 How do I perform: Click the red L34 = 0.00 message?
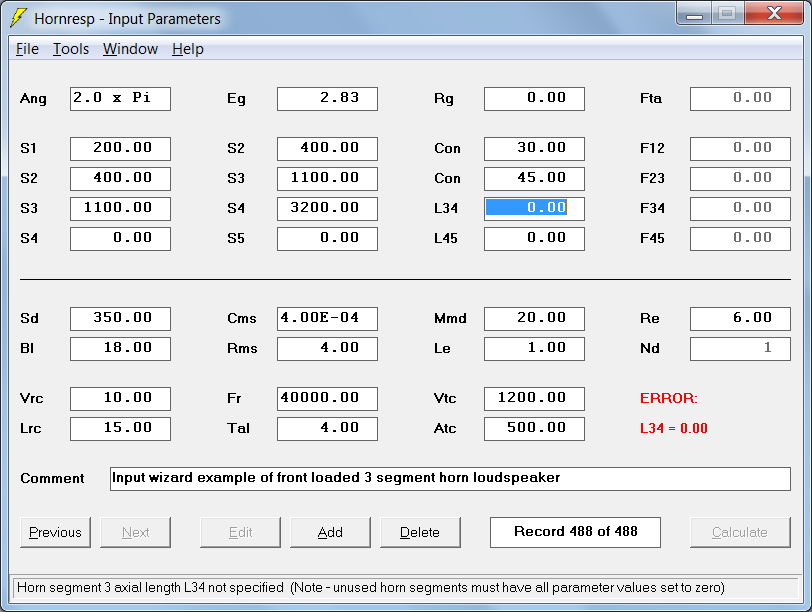(674, 429)
